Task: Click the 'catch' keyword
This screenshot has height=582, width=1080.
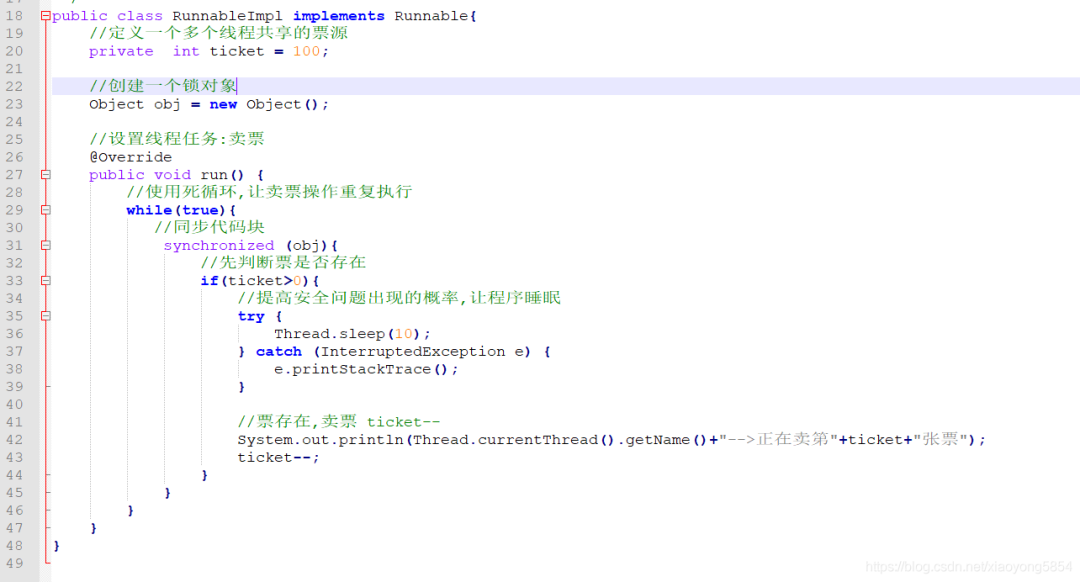Action: (x=279, y=352)
